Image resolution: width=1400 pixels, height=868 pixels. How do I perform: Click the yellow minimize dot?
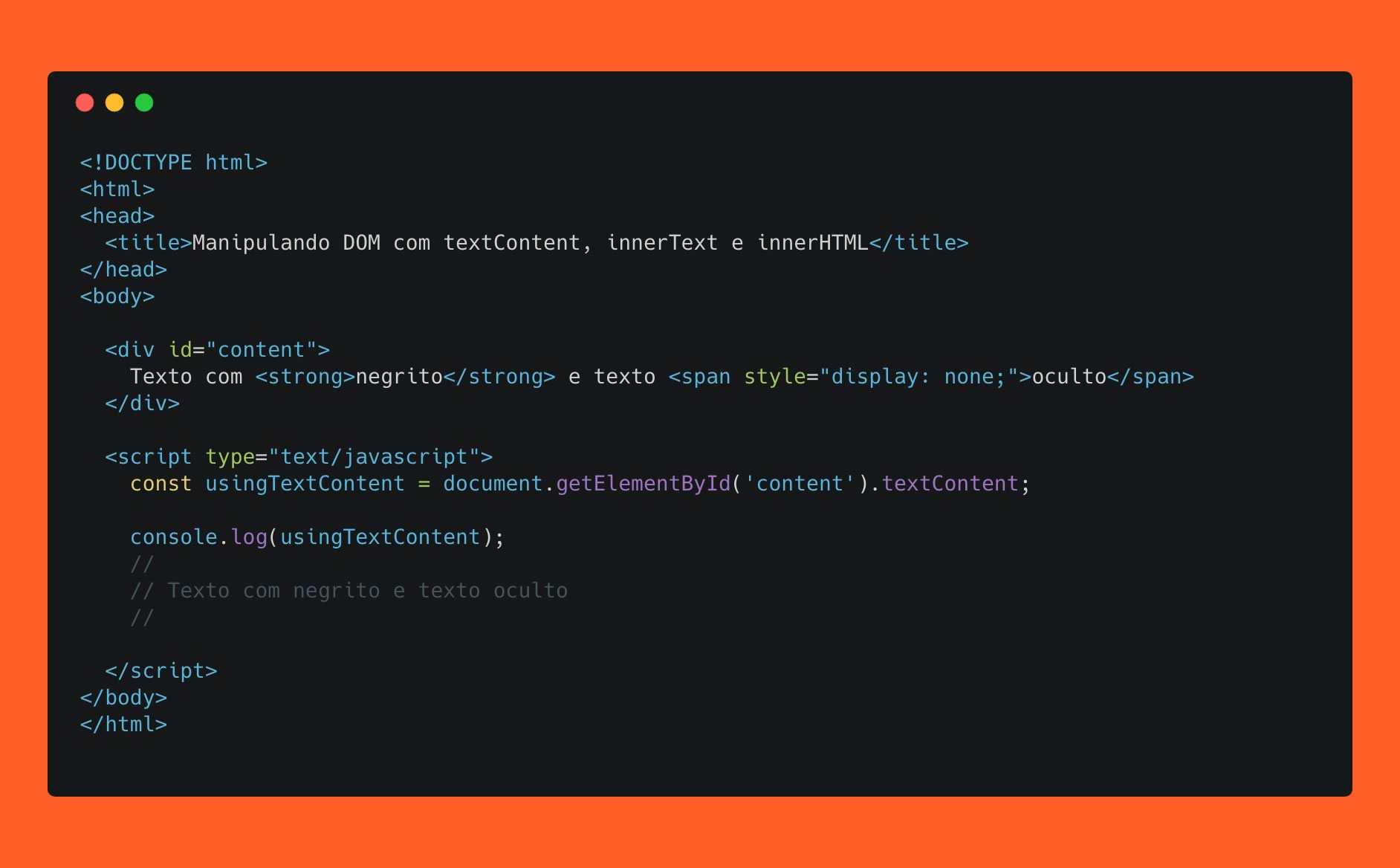[114, 103]
